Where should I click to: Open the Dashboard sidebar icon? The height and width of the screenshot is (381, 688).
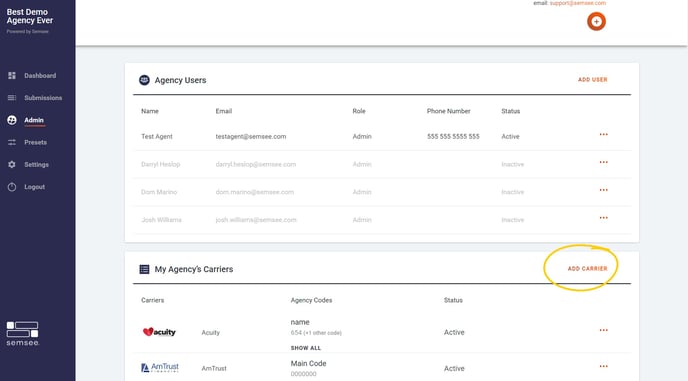point(12,75)
